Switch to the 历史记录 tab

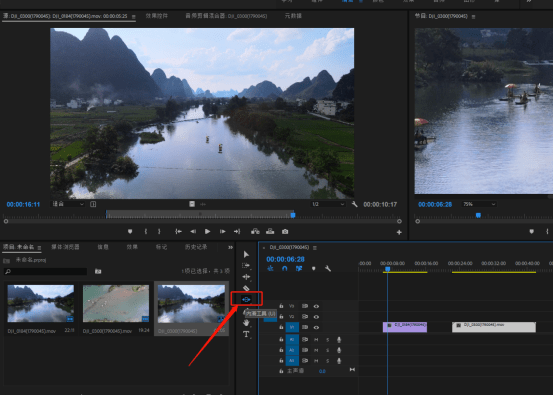(x=196, y=247)
